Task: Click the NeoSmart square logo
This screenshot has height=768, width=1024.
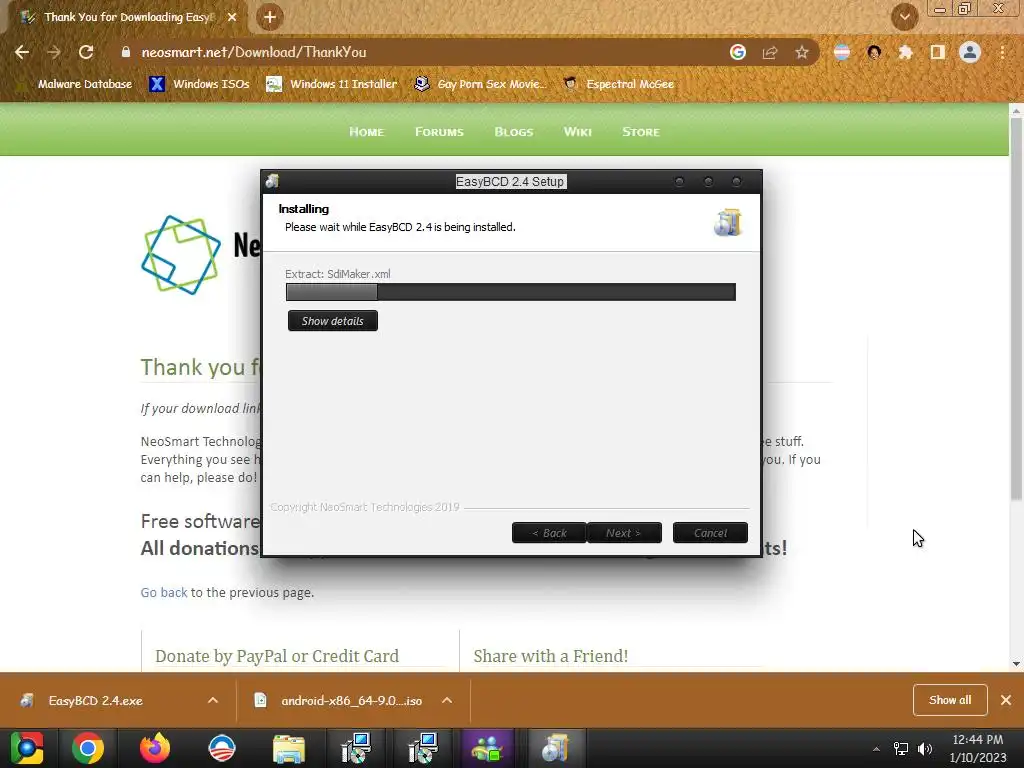Action: pos(181,255)
